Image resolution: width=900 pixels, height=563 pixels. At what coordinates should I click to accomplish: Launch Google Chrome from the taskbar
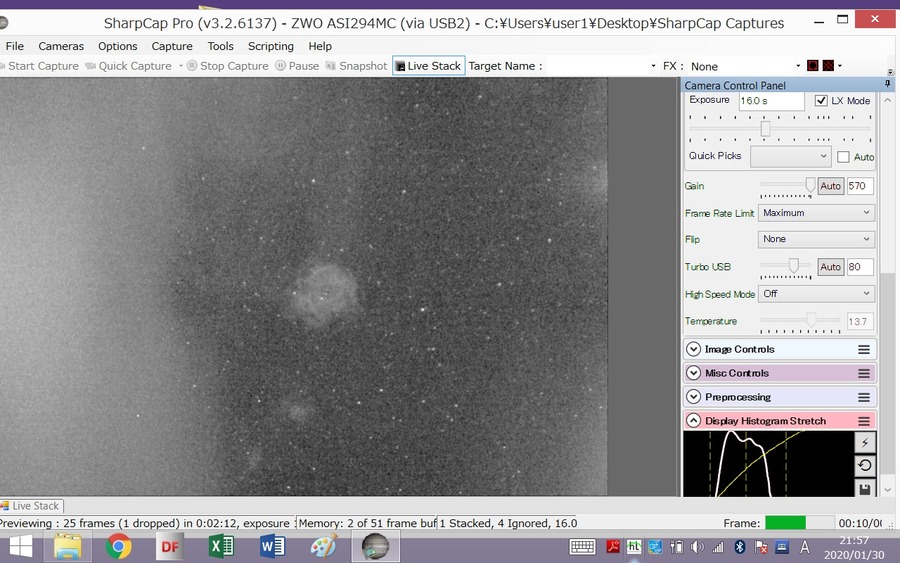click(x=118, y=546)
